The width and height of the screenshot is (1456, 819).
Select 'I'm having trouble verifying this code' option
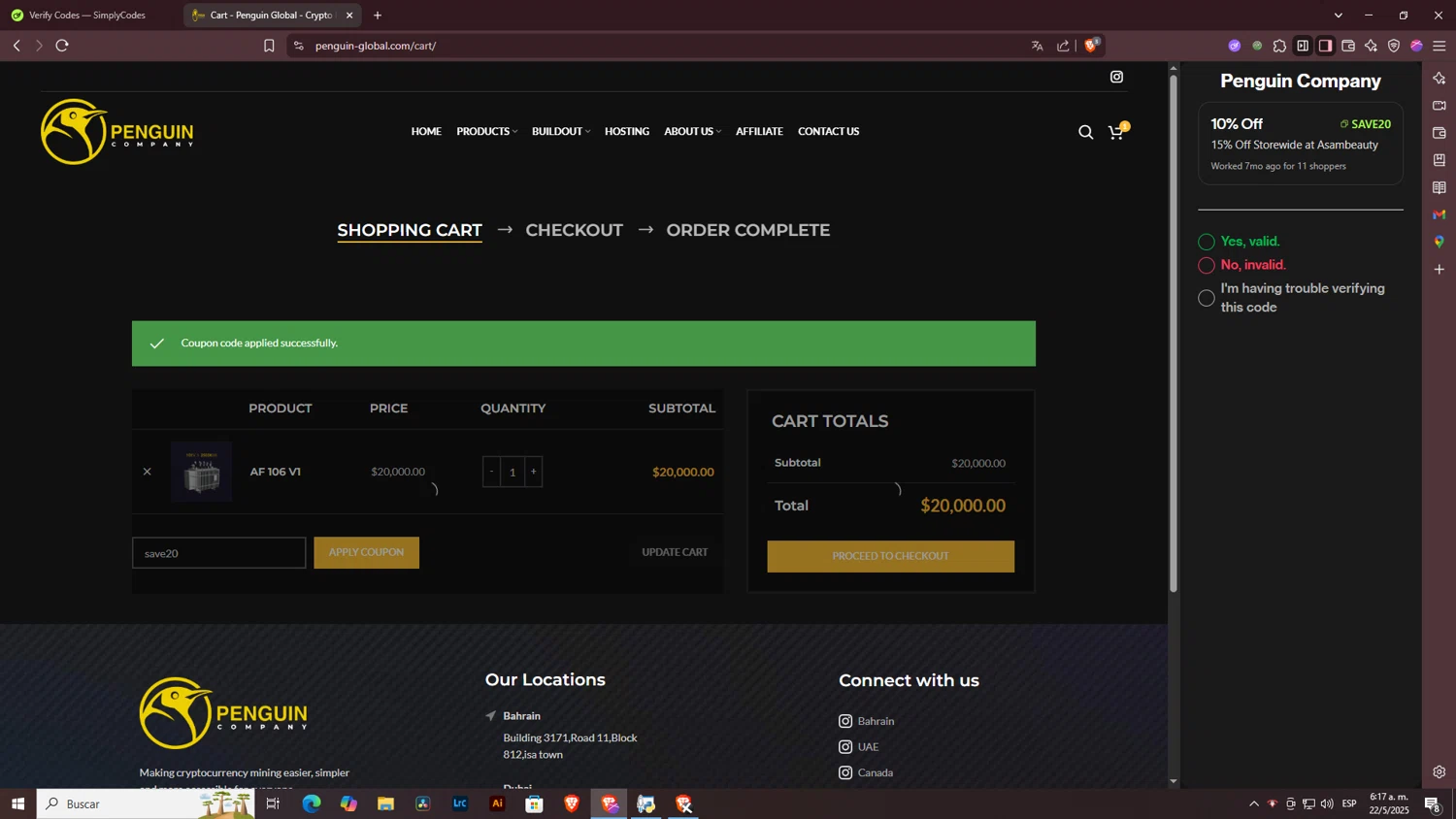pyautogui.click(x=1207, y=298)
